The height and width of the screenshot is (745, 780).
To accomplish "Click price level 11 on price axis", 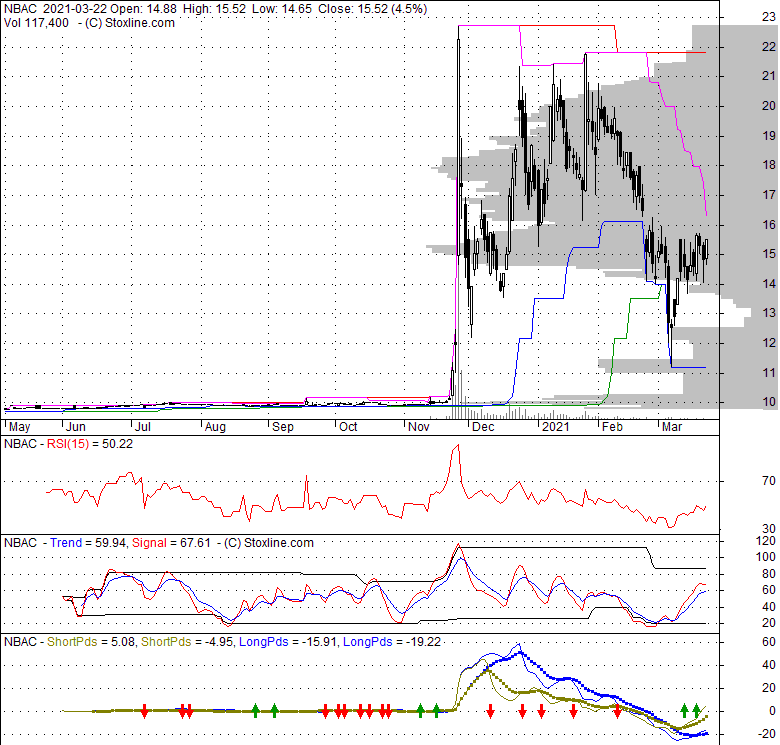I will tap(769, 372).
